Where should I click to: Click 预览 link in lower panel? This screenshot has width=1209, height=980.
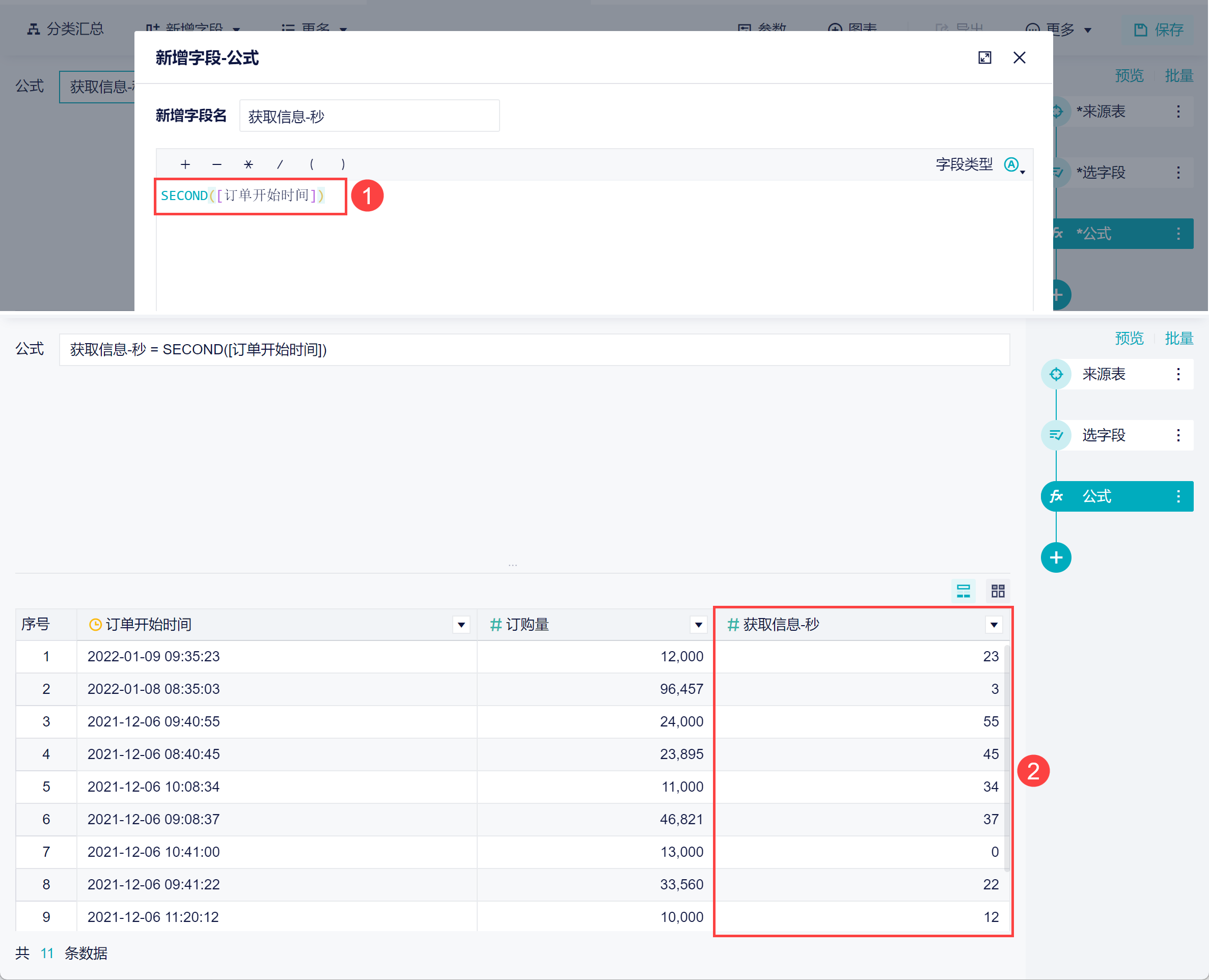pos(1129,338)
